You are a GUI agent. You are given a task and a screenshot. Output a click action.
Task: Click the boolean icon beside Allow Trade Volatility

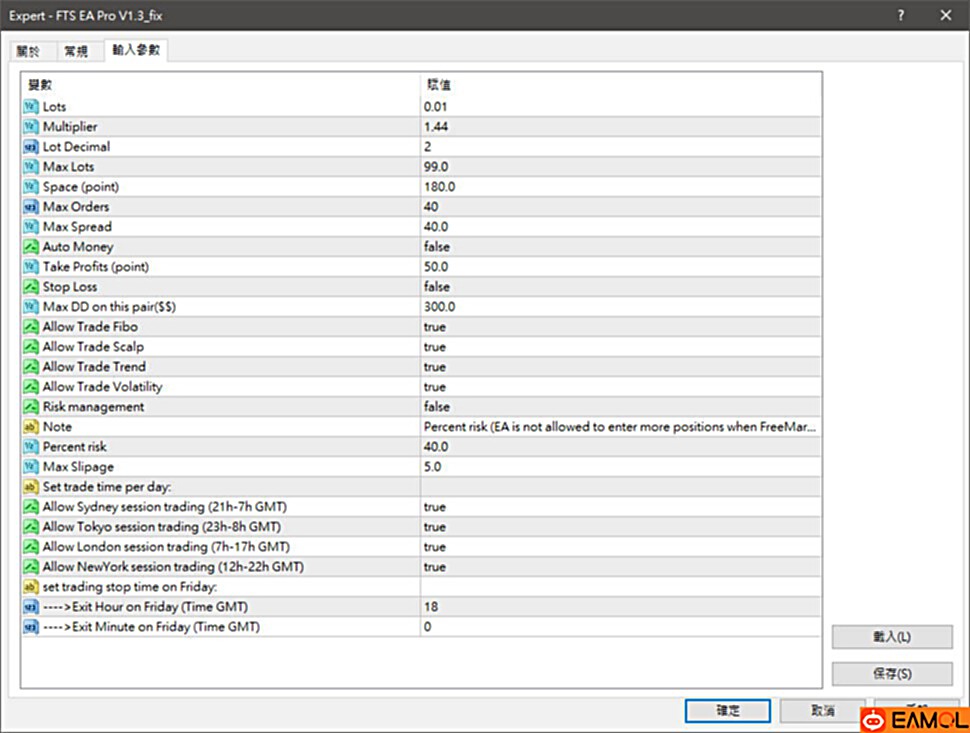point(31,387)
